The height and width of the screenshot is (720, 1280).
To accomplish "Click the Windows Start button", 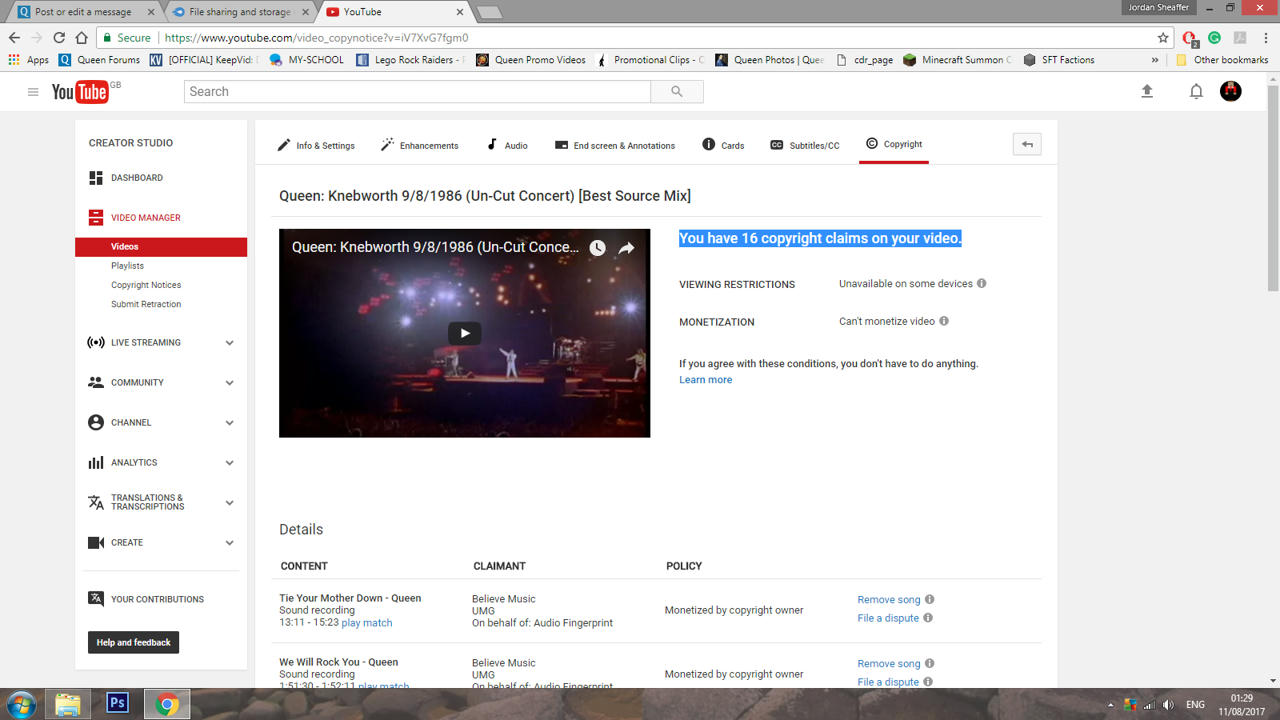I will point(21,704).
